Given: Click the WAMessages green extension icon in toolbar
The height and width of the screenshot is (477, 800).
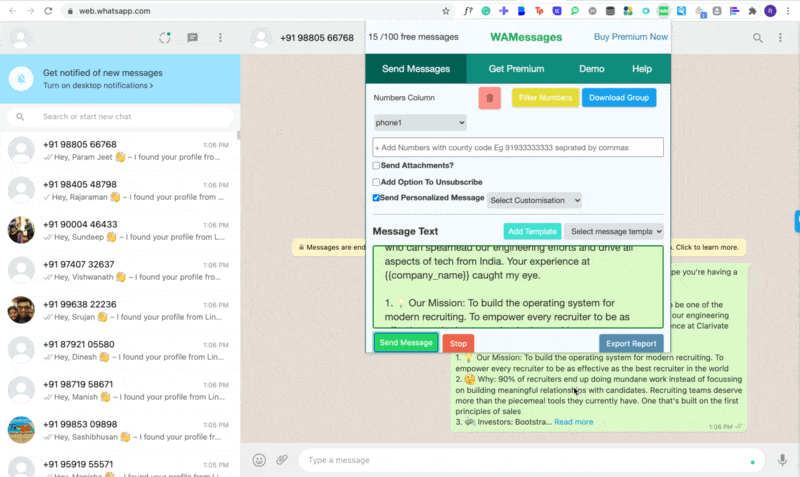Looking at the screenshot, I should pyautogui.click(x=663, y=11).
